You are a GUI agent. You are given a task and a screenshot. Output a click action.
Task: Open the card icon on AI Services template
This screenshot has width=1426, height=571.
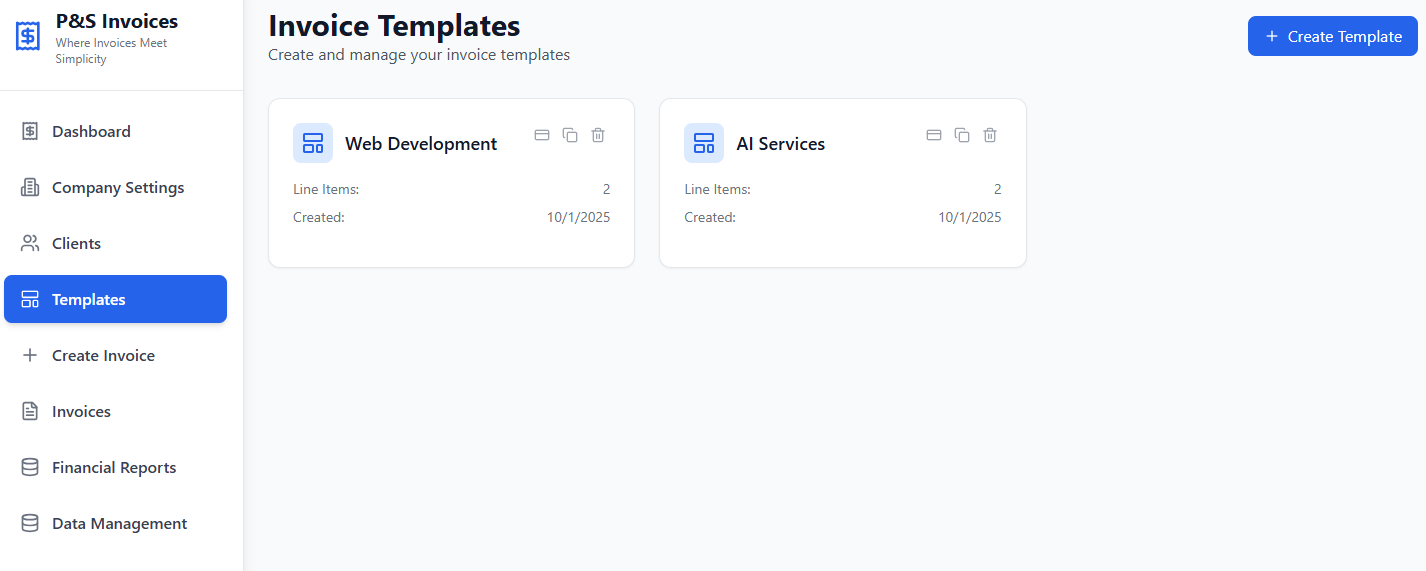934,135
